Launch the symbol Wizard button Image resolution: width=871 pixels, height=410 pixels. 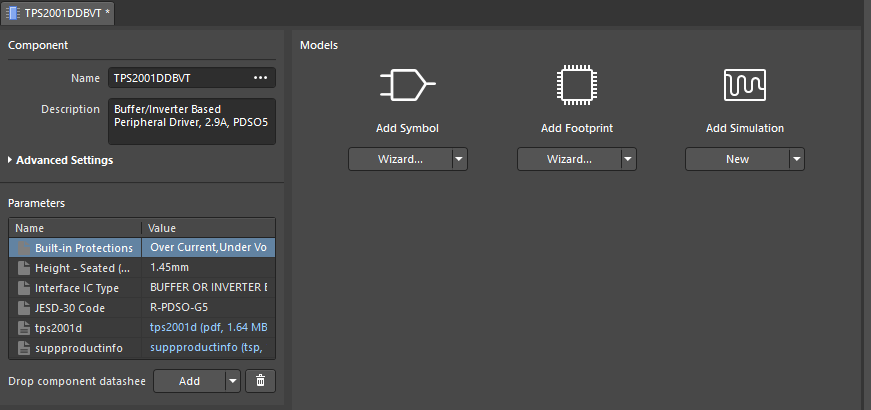[400, 159]
